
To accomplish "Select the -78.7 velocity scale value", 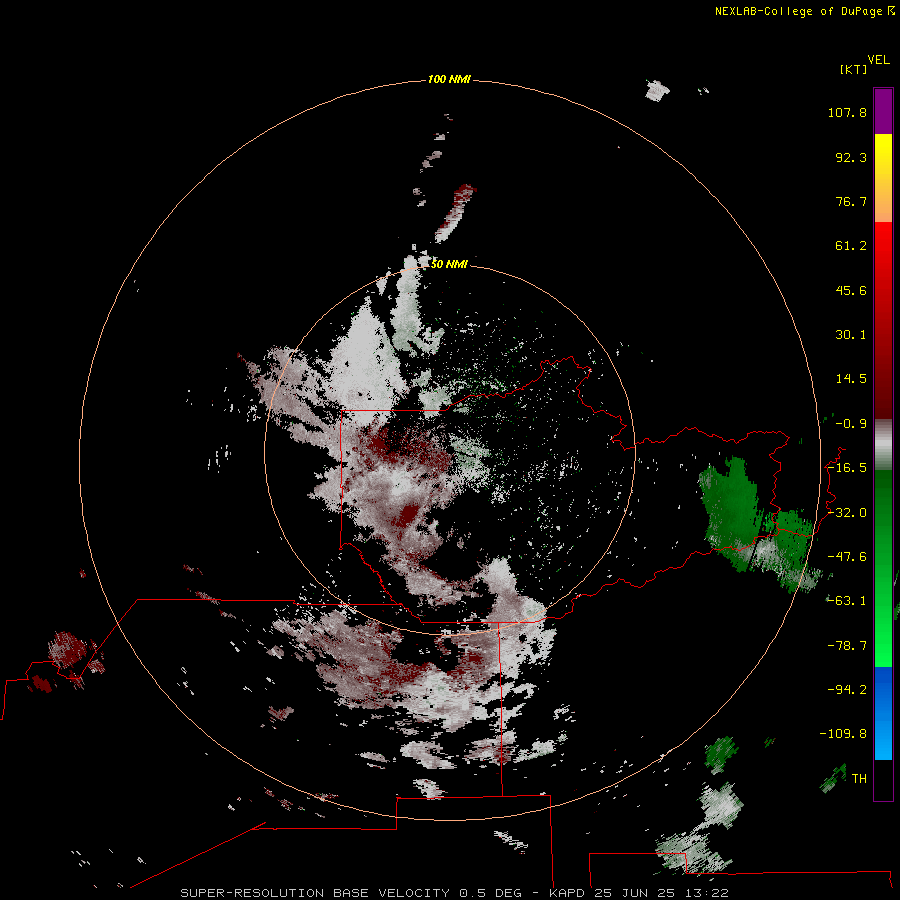I will click(x=847, y=646).
